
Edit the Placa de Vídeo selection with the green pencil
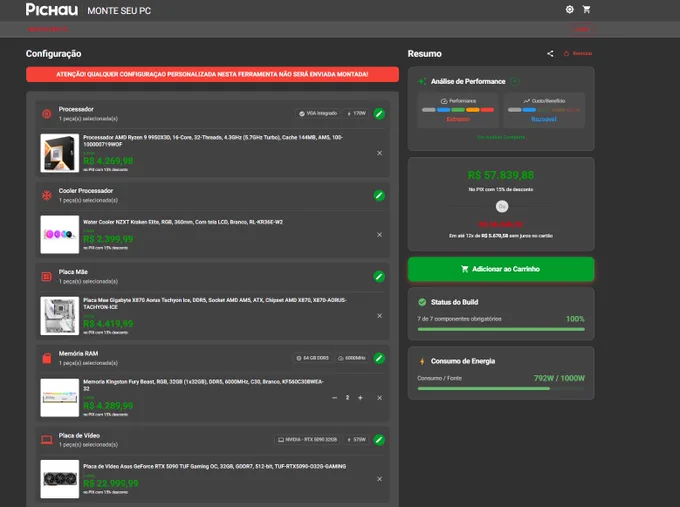[x=379, y=440]
